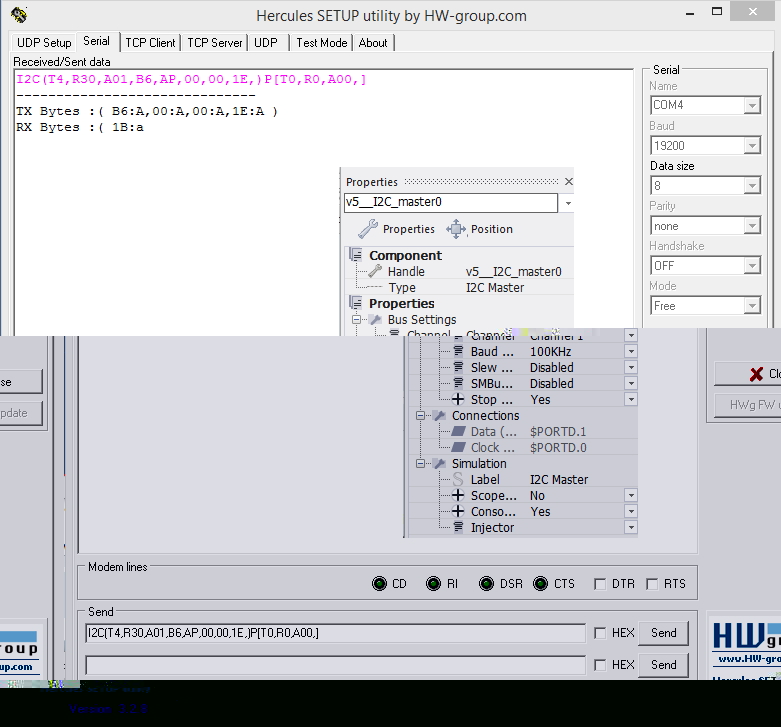Open the Baud 100KHz value dropdown
Image resolution: width=781 pixels, height=727 pixels.
point(631,352)
